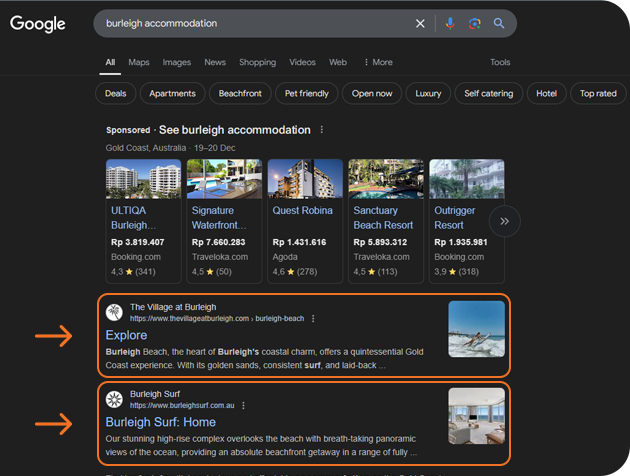
Task: Apply the Open now filter chip
Action: [x=372, y=94]
